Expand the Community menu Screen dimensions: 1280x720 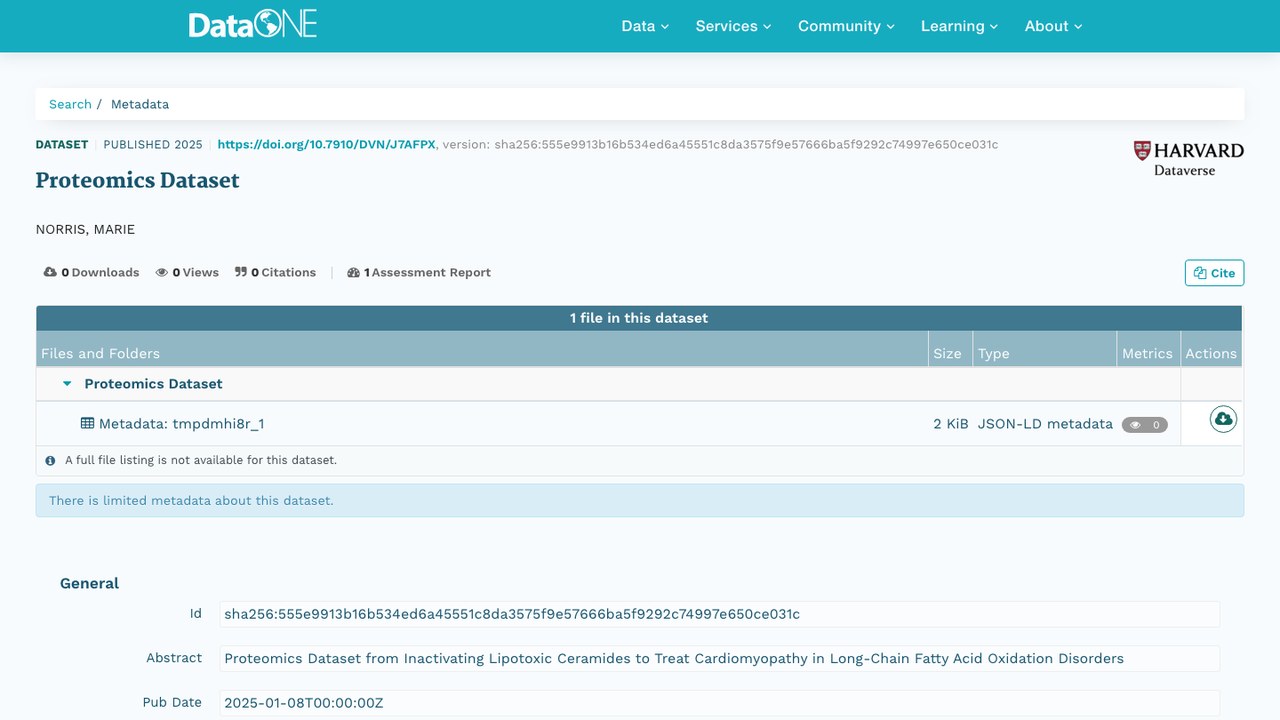click(846, 26)
